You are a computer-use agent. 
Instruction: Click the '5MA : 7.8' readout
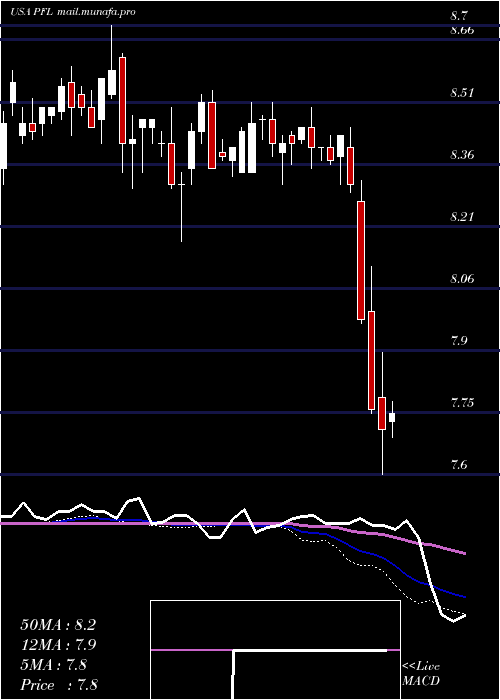[53, 665]
